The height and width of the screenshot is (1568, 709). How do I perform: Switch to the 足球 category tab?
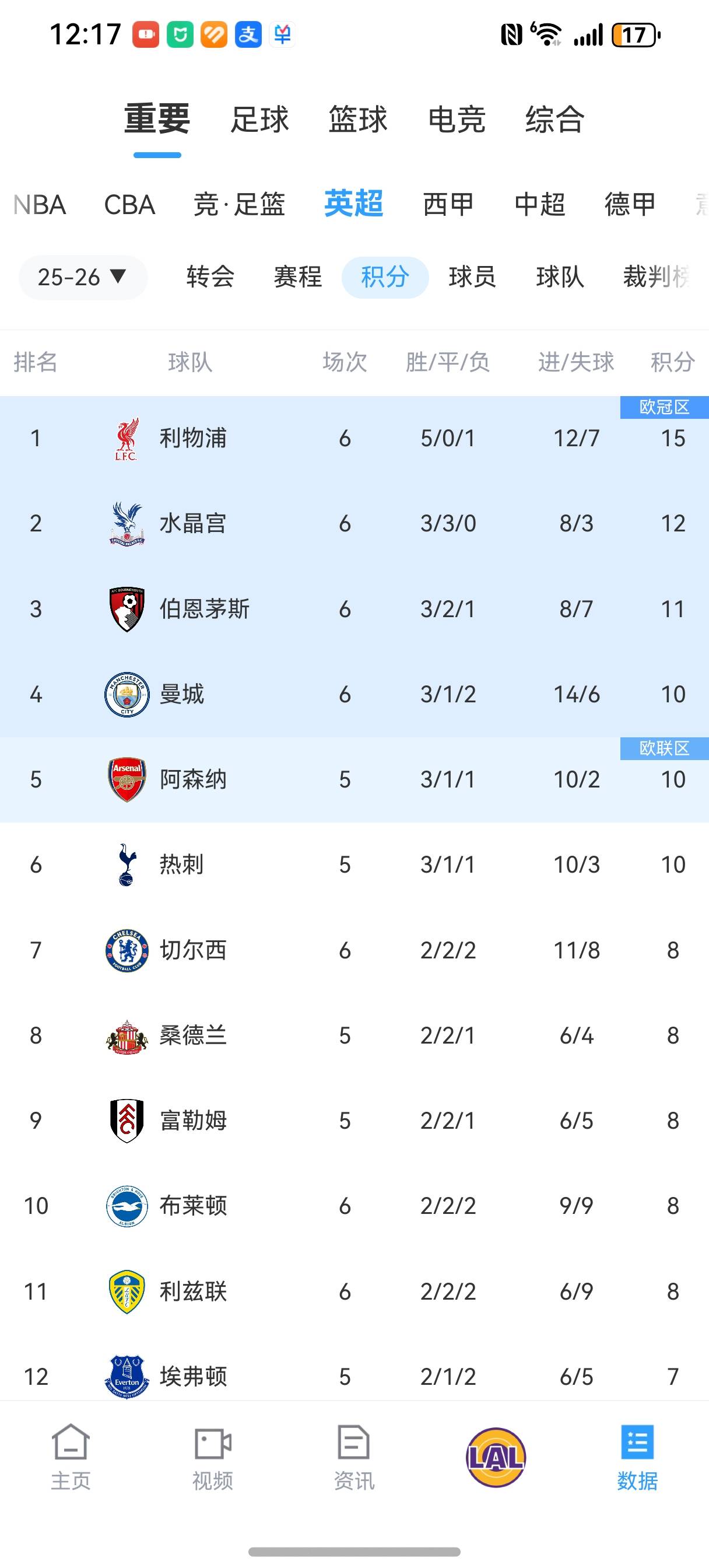(x=259, y=120)
